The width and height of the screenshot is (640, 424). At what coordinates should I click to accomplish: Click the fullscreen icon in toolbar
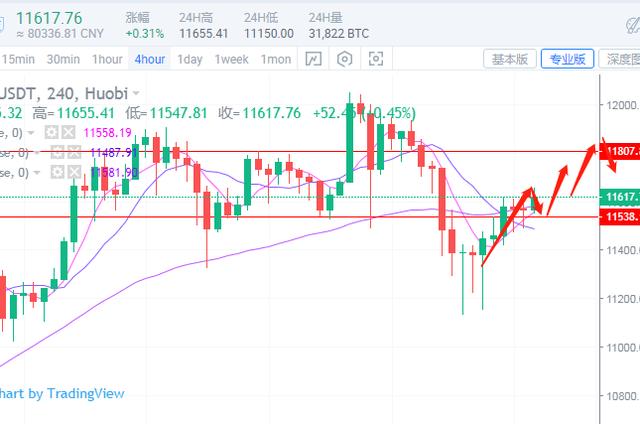pos(376,59)
